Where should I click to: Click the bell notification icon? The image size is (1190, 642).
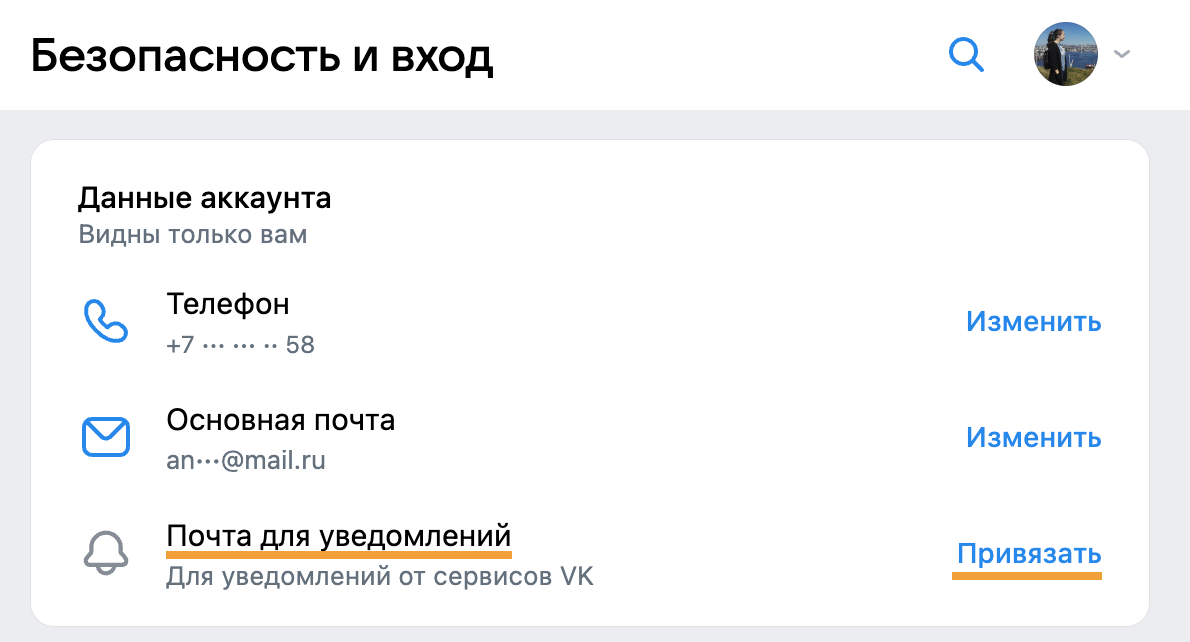[x=105, y=552]
